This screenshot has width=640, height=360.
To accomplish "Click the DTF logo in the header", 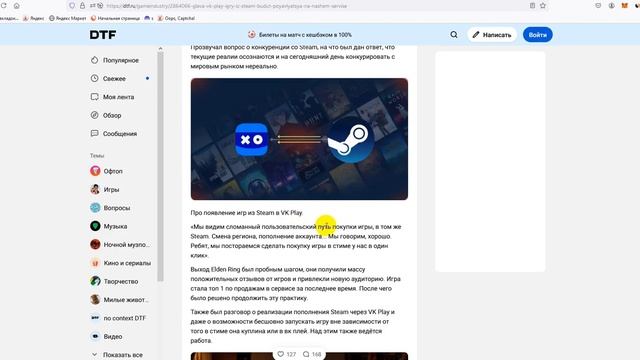I will tap(103, 35).
